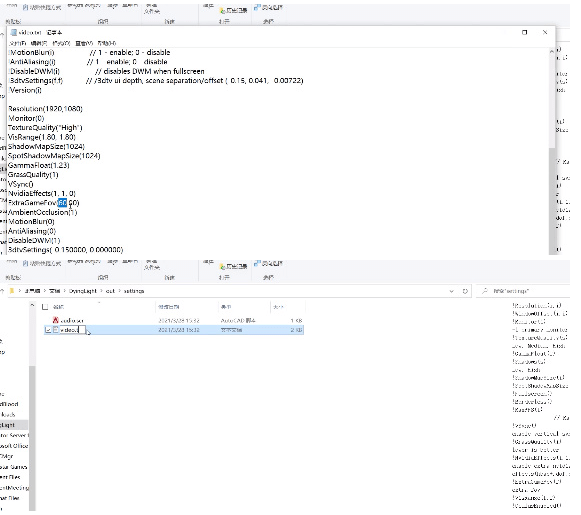The image size is (581, 515).
Task: Toggle the checkbox on the video file row
Action: [48, 330]
